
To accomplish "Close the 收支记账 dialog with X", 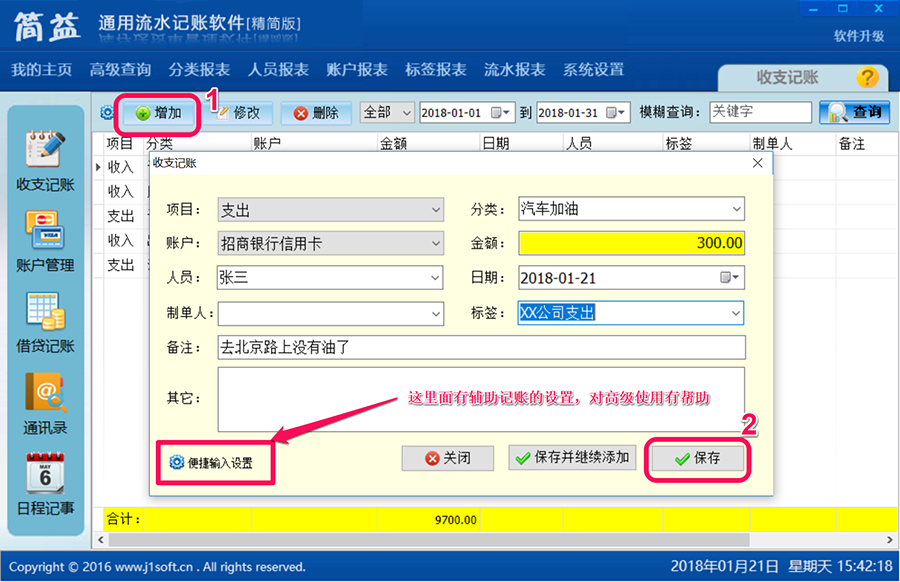I will [x=758, y=163].
